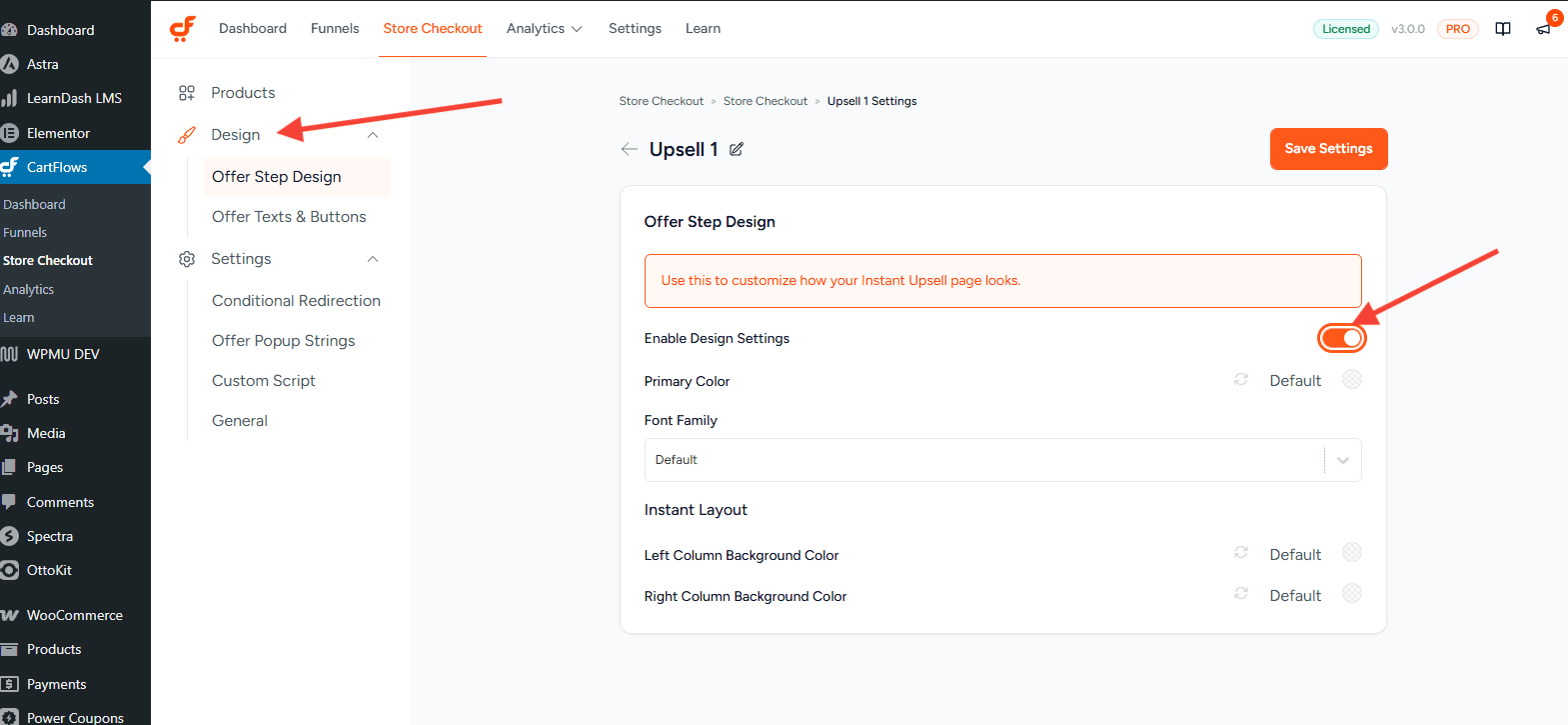Screen dimensions: 1568x725
Task: Open the Settings header tab
Action: (x=635, y=28)
